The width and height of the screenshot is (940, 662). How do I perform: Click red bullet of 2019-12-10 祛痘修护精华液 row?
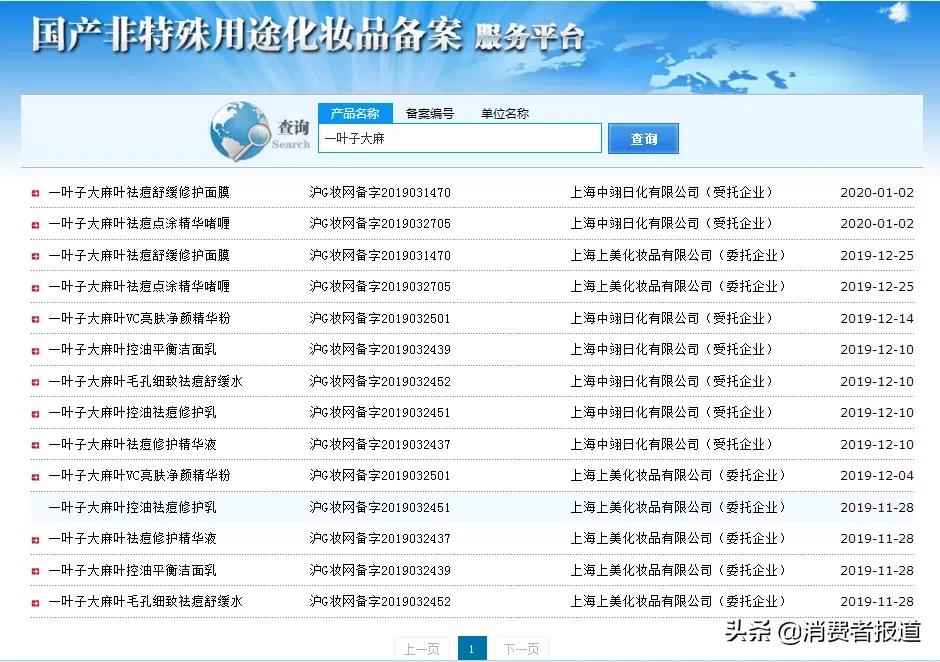[35, 445]
